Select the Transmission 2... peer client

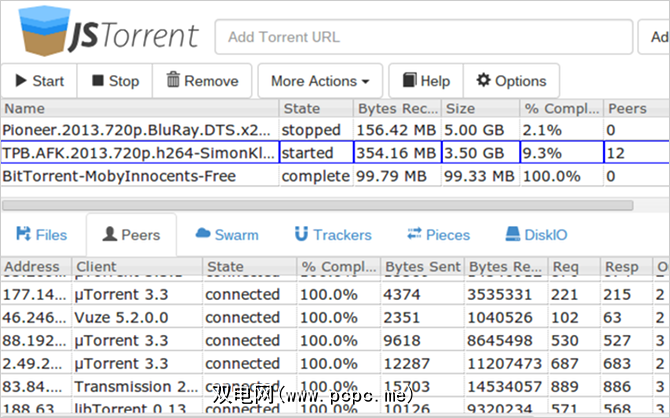pos(136,386)
